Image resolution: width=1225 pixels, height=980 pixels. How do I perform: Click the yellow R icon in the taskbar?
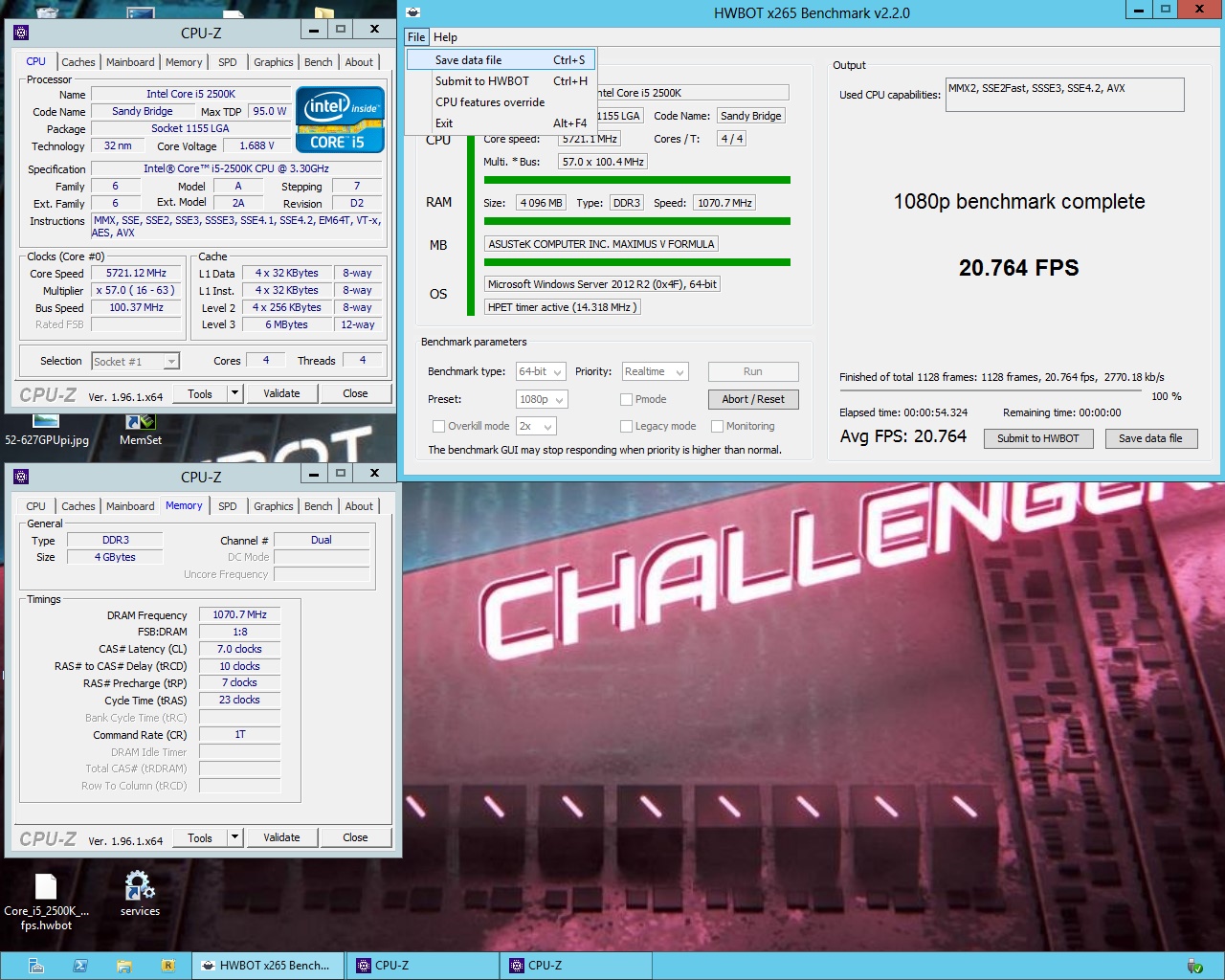click(x=167, y=966)
